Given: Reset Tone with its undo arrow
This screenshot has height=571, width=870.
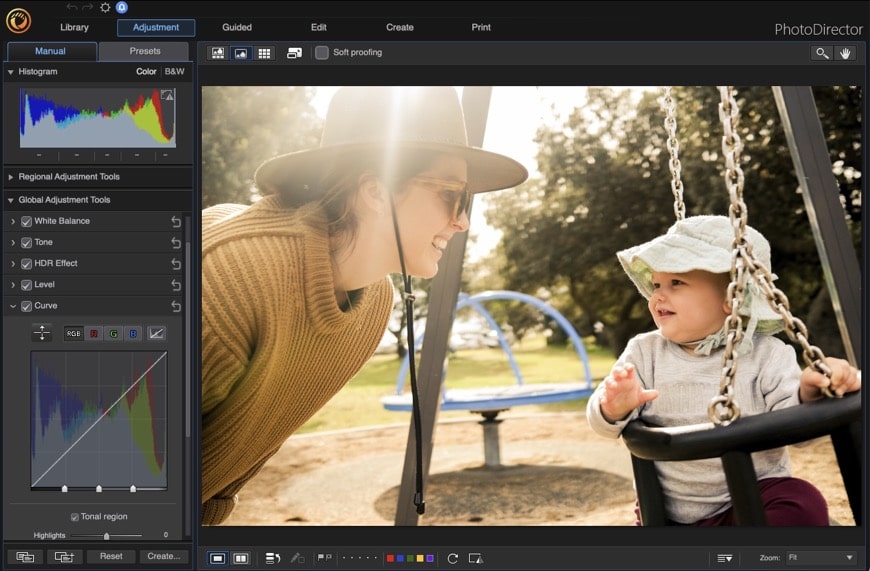Looking at the screenshot, I should click(x=176, y=242).
